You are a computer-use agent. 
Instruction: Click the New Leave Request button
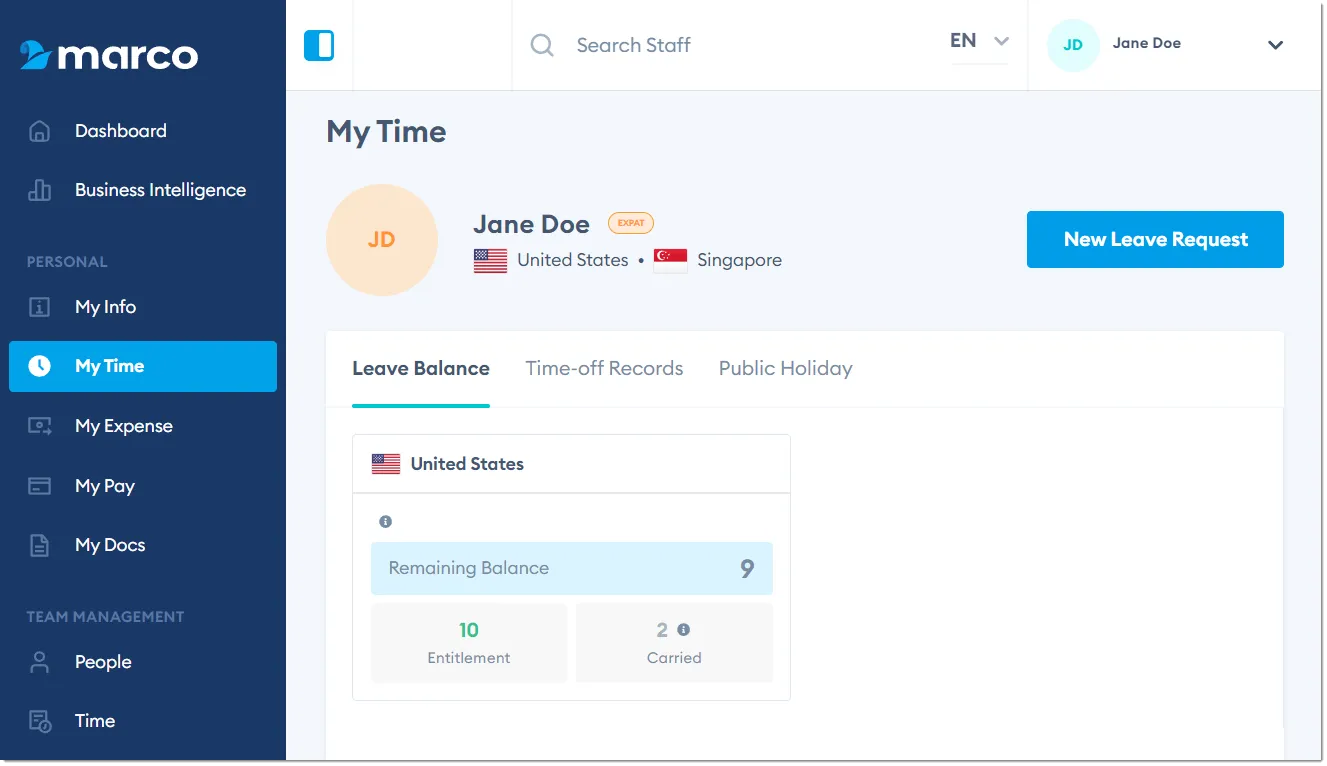point(1155,239)
